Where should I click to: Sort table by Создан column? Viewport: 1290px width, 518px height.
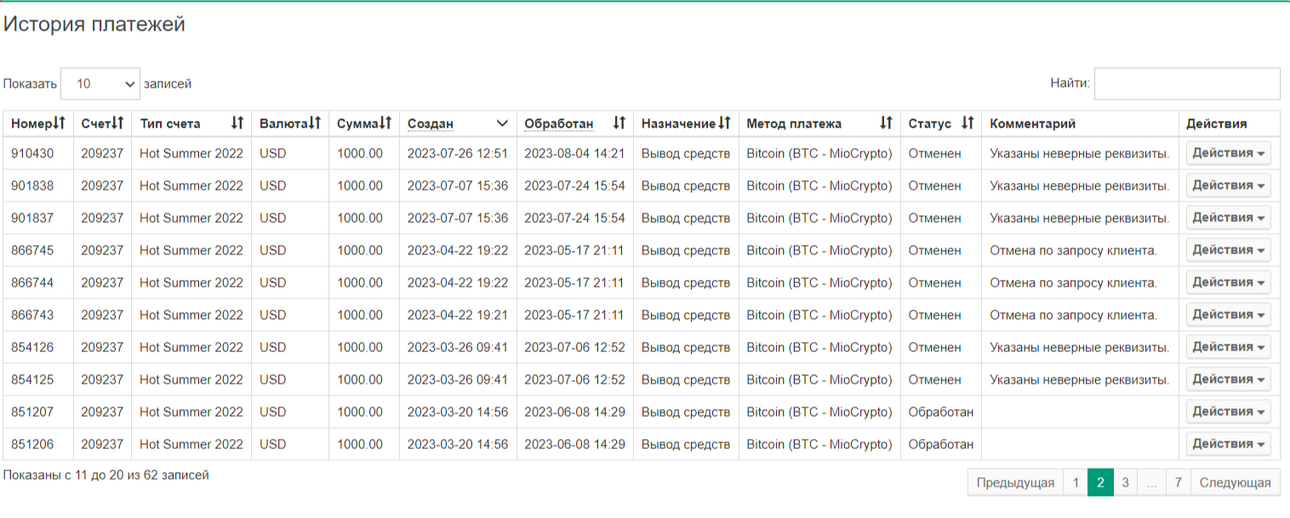pos(458,124)
